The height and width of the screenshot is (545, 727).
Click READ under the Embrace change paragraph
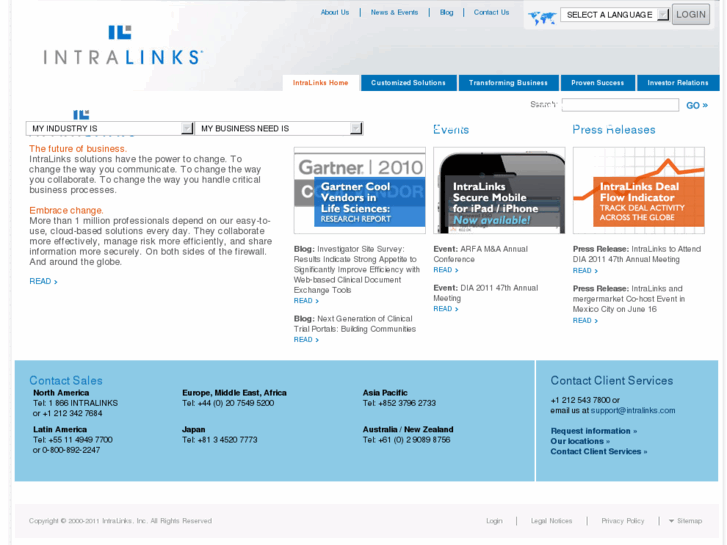43,281
